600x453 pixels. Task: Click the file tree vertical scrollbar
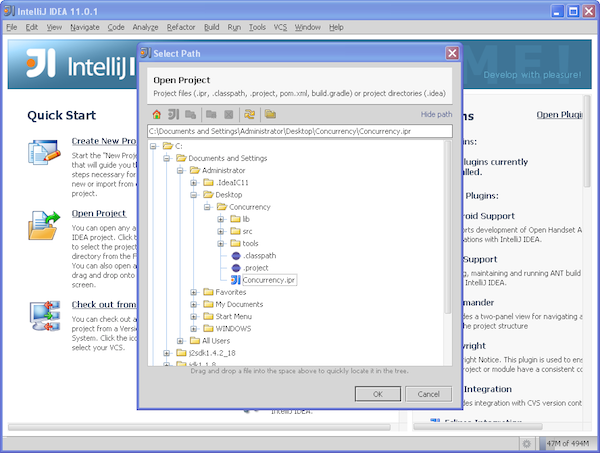[x=447, y=226]
